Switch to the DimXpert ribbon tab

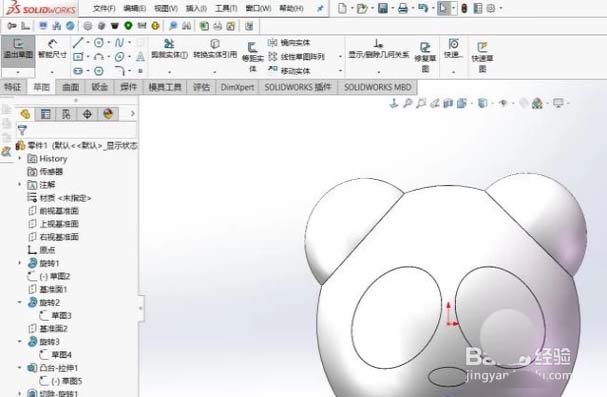point(237,87)
